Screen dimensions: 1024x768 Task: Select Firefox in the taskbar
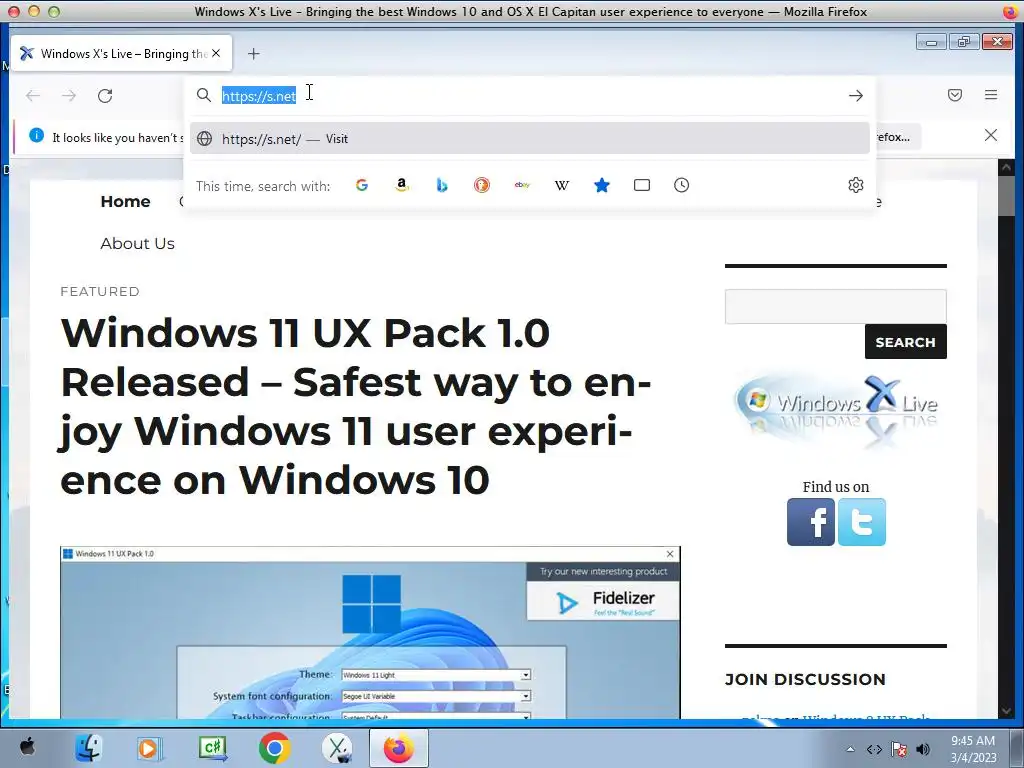399,748
